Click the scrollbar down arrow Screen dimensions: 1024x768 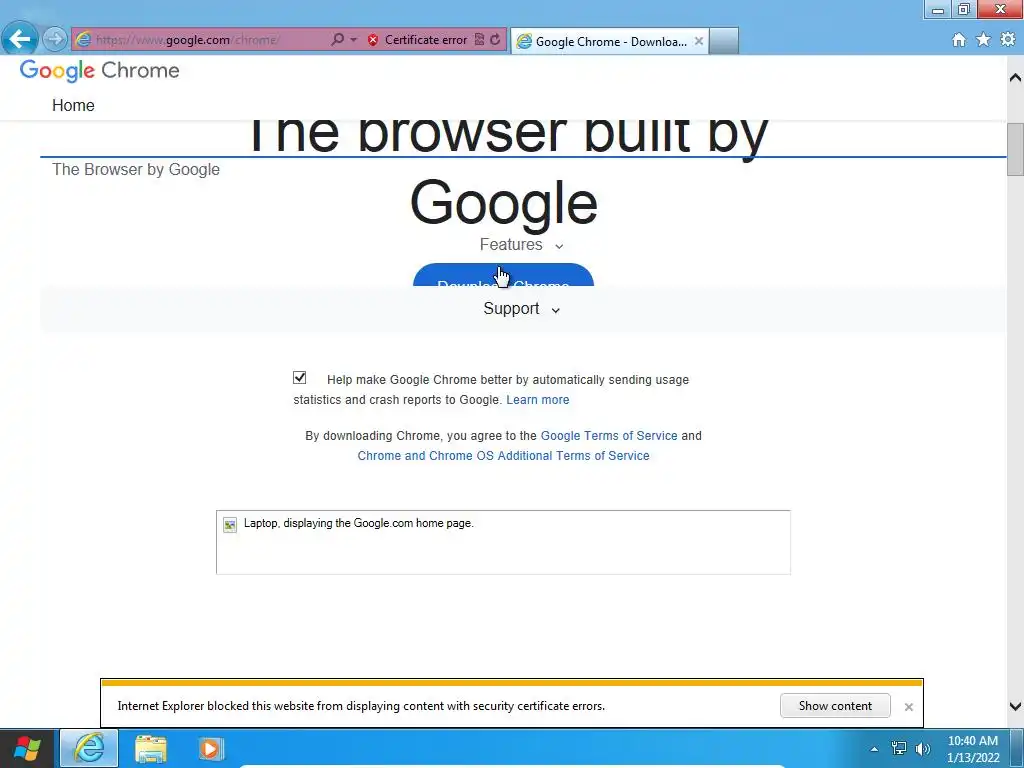(x=1015, y=707)
